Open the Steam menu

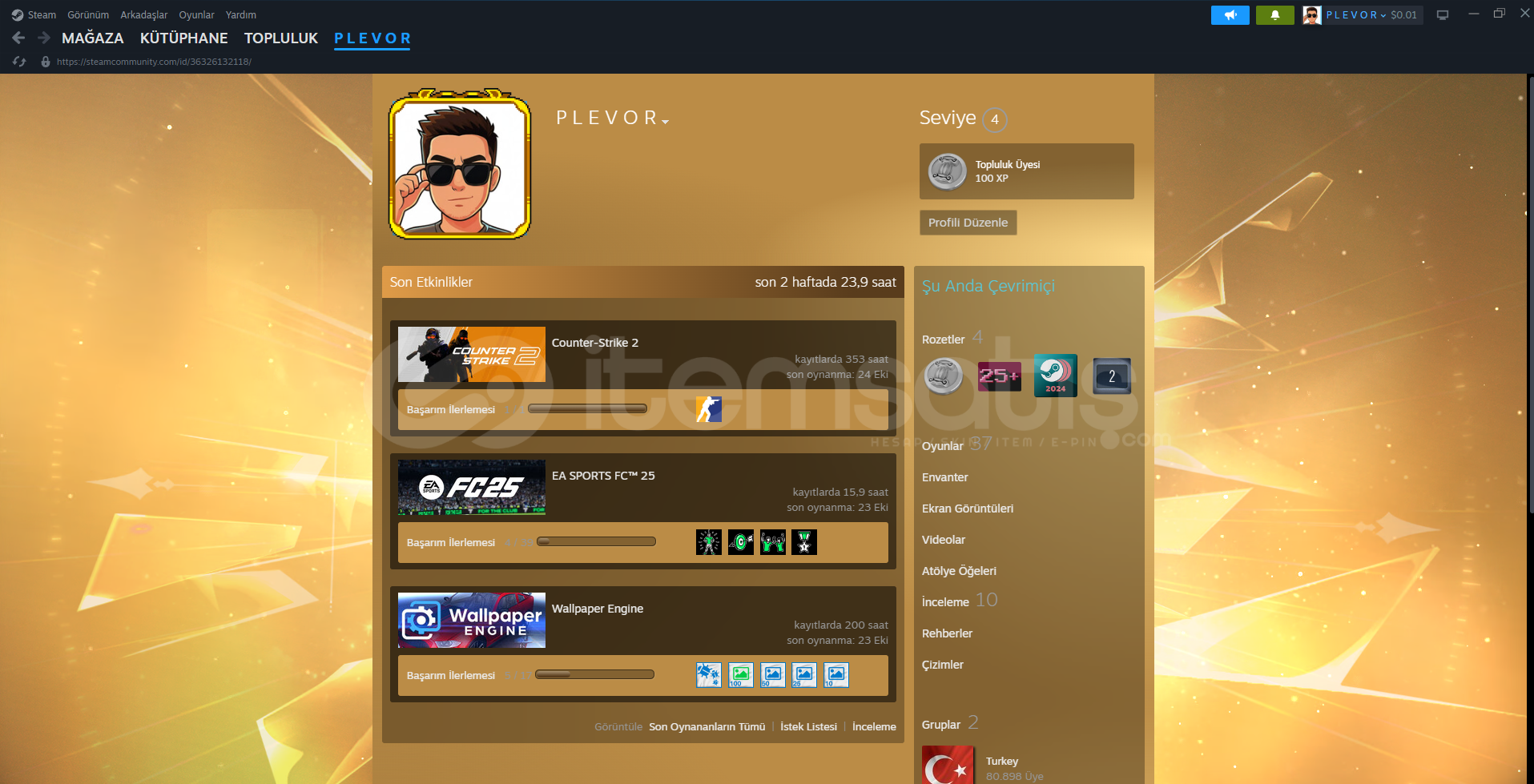42,15
